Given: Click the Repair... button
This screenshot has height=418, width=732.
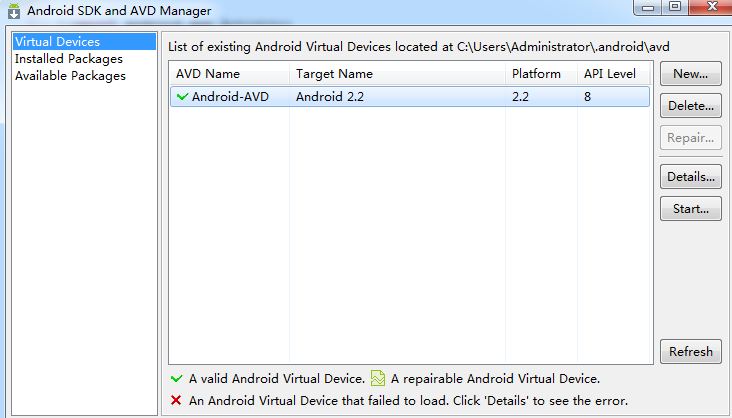Looking at the screenshot, I should coord(690,138).
